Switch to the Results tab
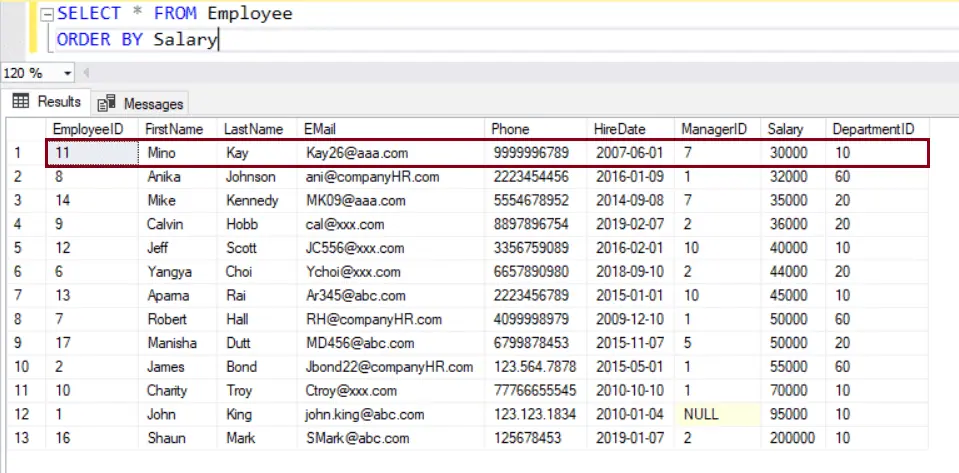This screenshot has width=959, height=473. tap(47, 102)
